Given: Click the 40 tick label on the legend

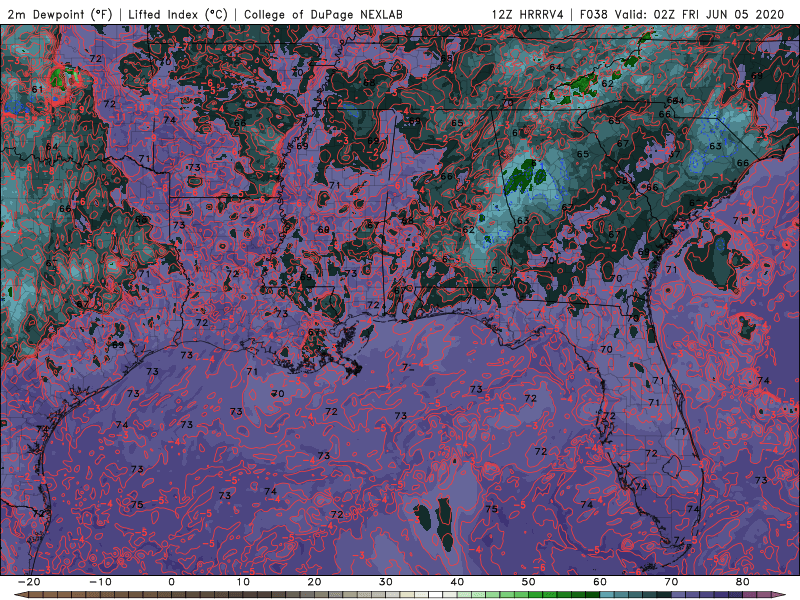Looking at the screenshot, I should click(x=457, y=582).
